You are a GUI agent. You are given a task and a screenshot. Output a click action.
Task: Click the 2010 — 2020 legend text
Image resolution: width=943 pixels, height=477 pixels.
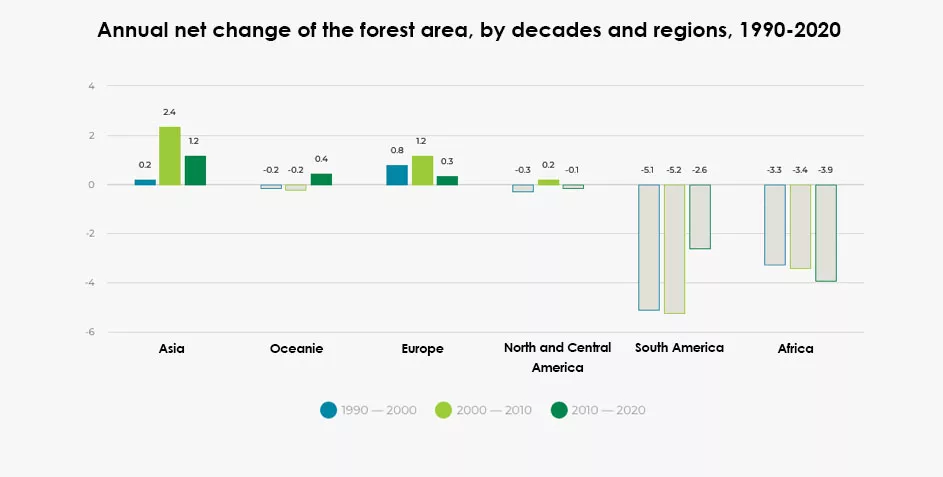pyautogui.click(x=609, y=410)
